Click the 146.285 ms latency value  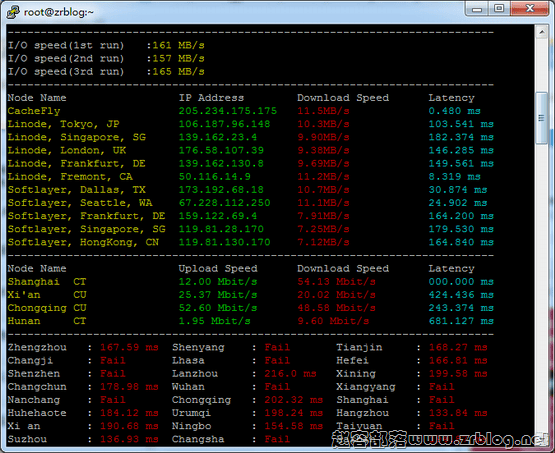[461, 150]
